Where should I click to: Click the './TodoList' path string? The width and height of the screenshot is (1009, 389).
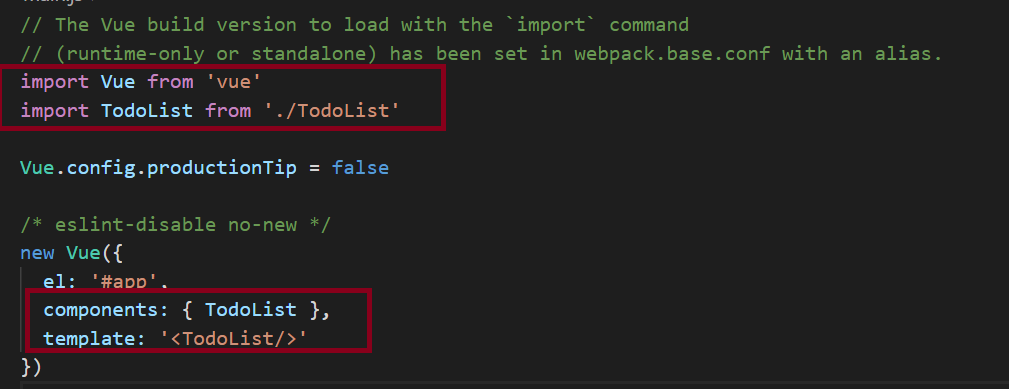pyautogui.click(x=332, y=111)
